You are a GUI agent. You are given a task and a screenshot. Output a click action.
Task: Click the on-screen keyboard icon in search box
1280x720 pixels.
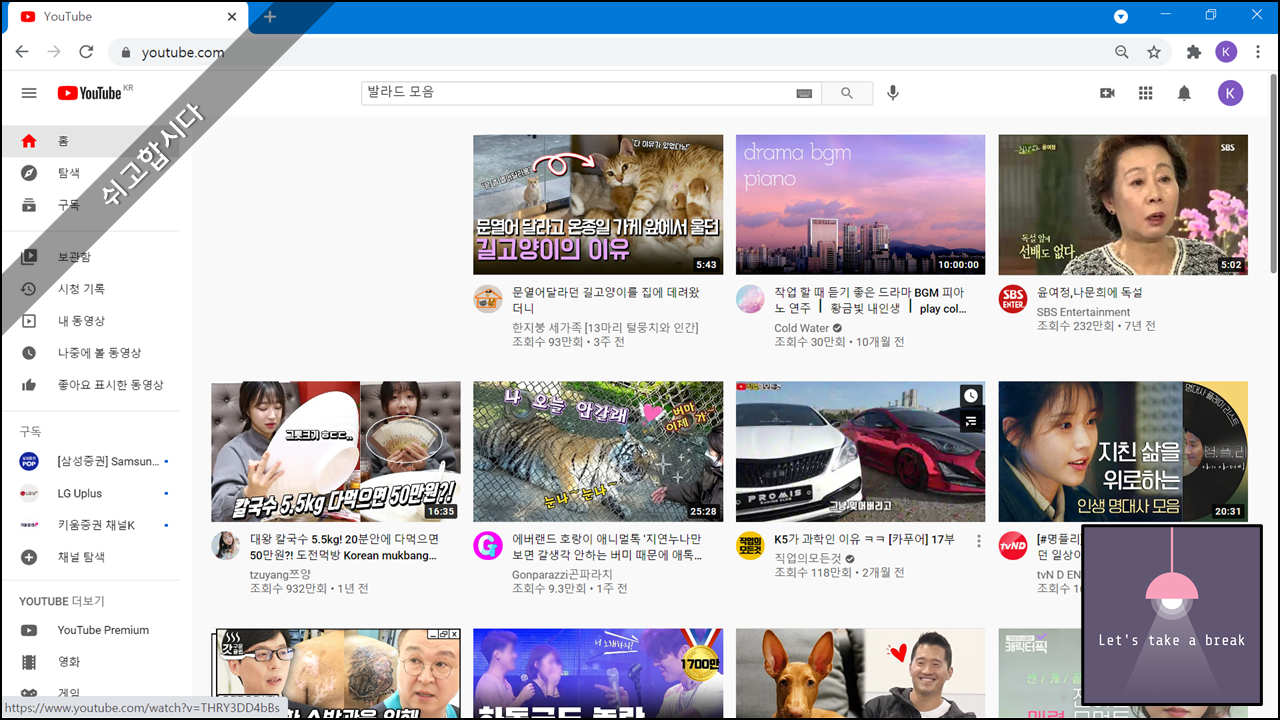pyautogui.click(x=804, y=93)
